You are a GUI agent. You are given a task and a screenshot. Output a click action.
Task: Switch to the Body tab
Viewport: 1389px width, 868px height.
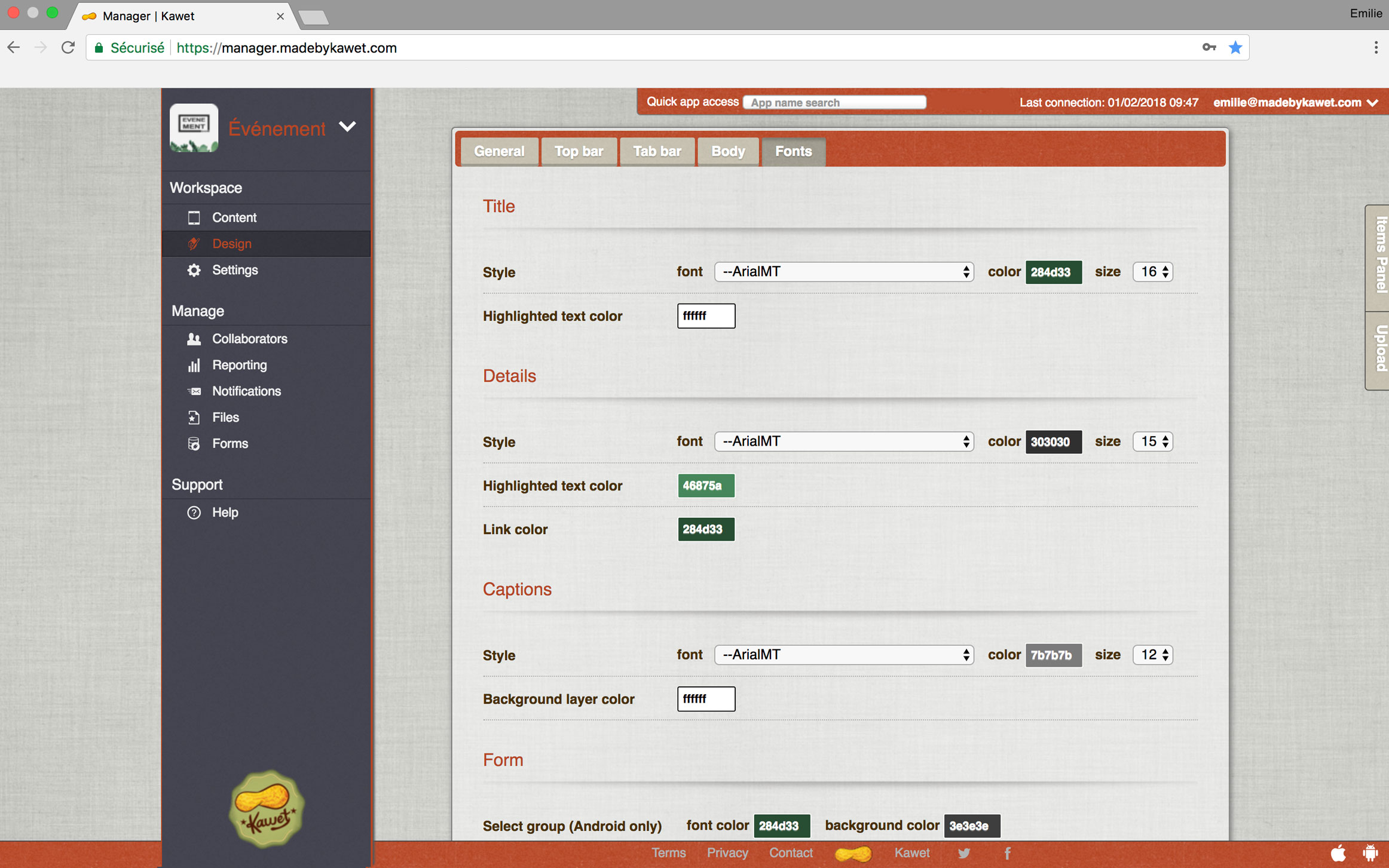pos(727,151)
